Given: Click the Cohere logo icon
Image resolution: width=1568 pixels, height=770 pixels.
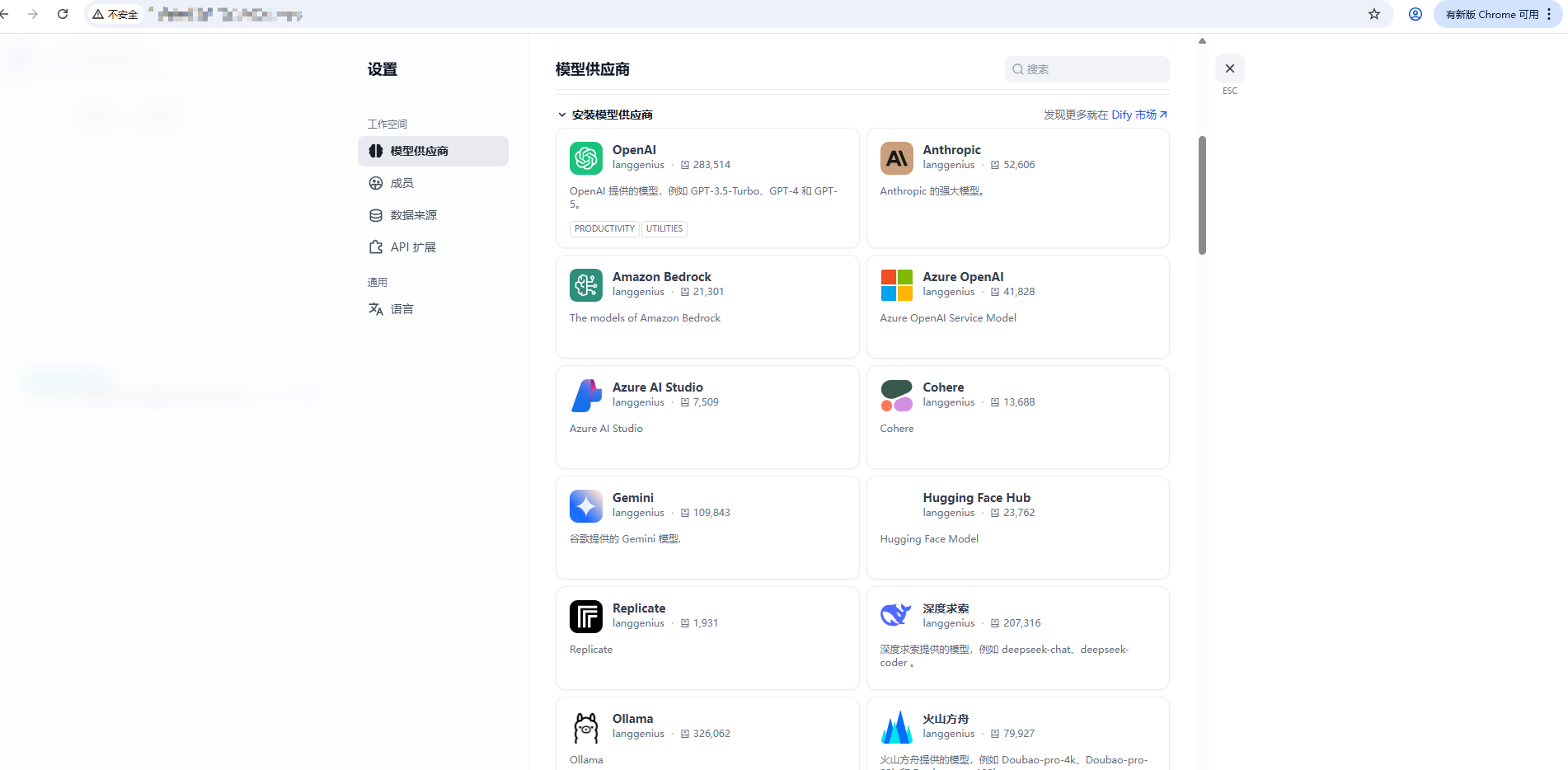Looking at the screenshot, I should coord(897,396).
